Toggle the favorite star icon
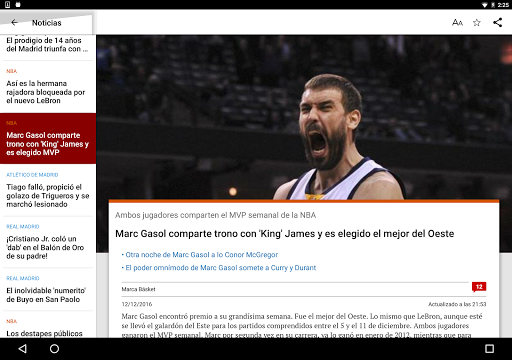The height and width of the screenshot is (360, 512). (477, 23)
